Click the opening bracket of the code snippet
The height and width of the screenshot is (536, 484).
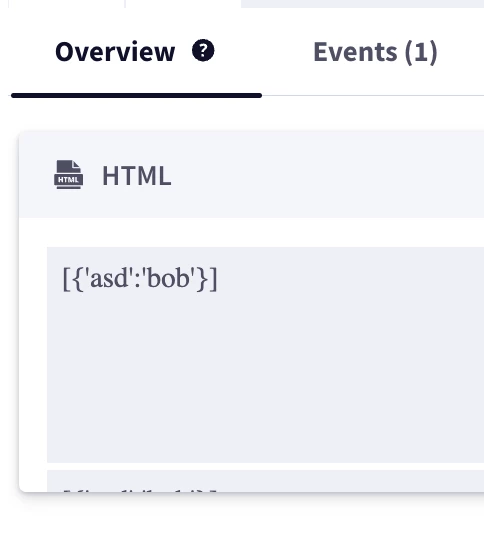66,280
